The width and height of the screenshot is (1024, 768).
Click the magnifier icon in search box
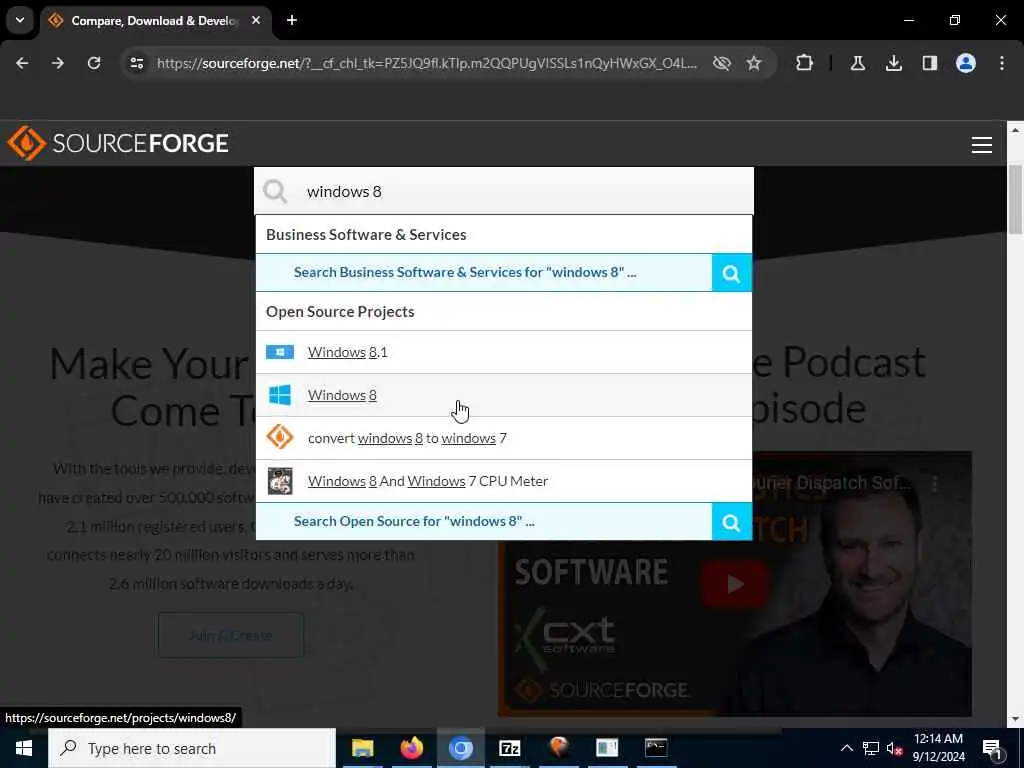[275, 192]
